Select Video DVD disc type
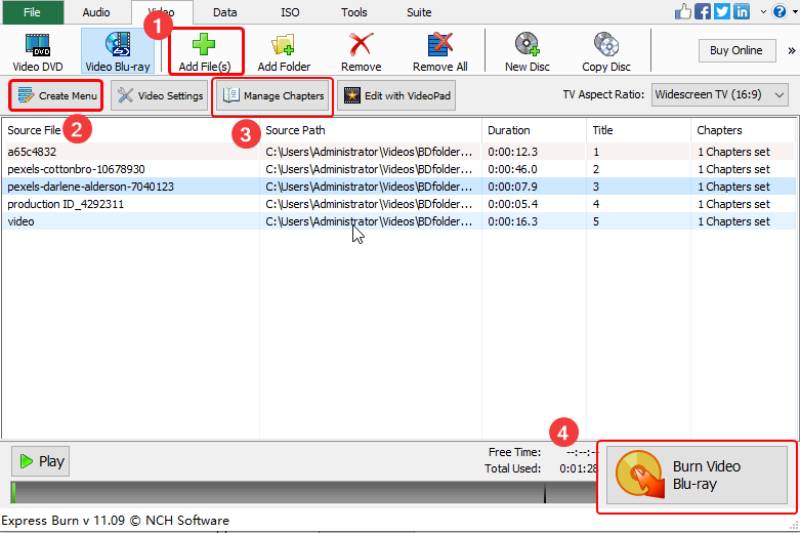 click(38, 52)
